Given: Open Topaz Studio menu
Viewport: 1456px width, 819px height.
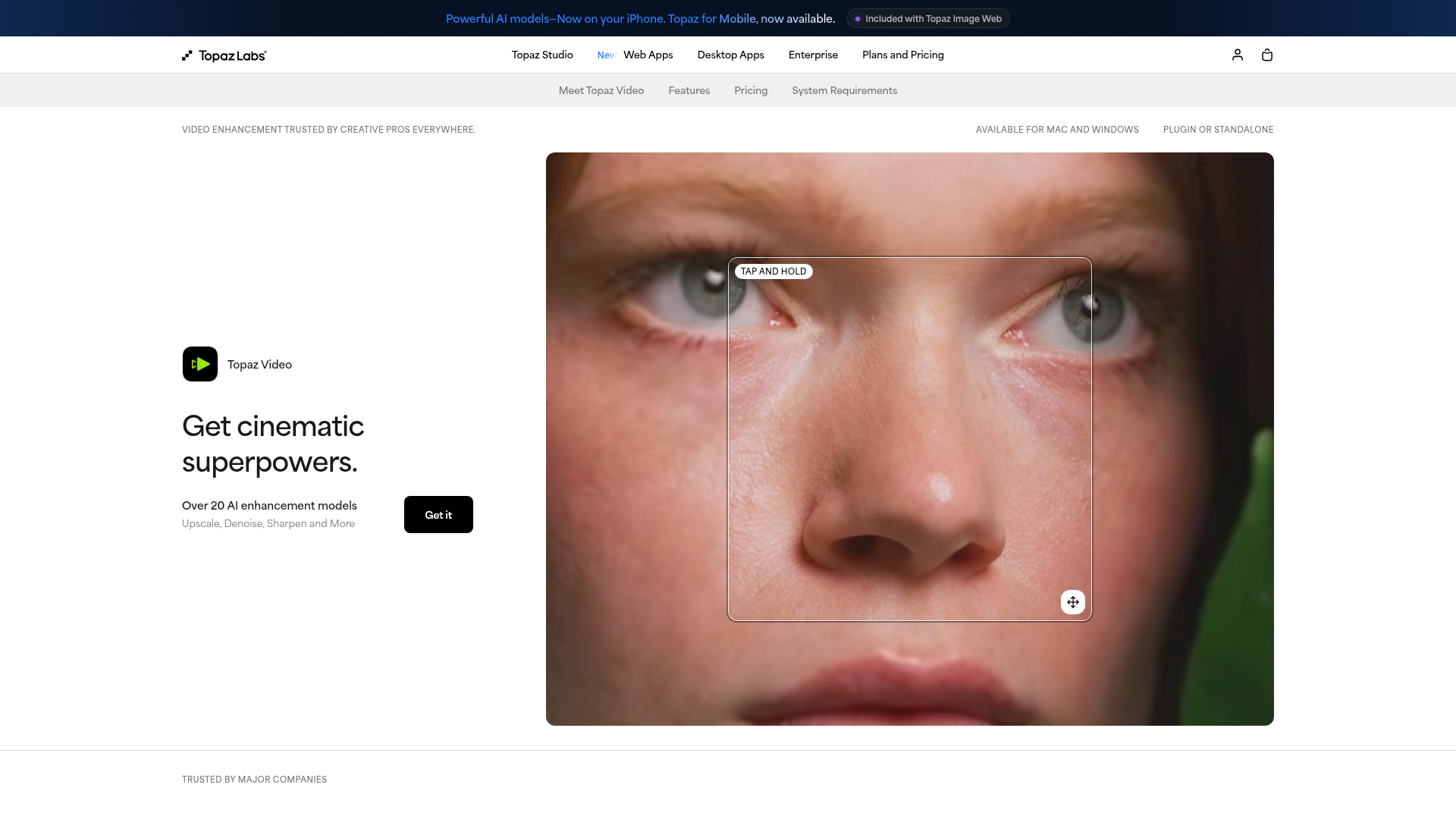Looking at the screenshot, I should (542, 55).
